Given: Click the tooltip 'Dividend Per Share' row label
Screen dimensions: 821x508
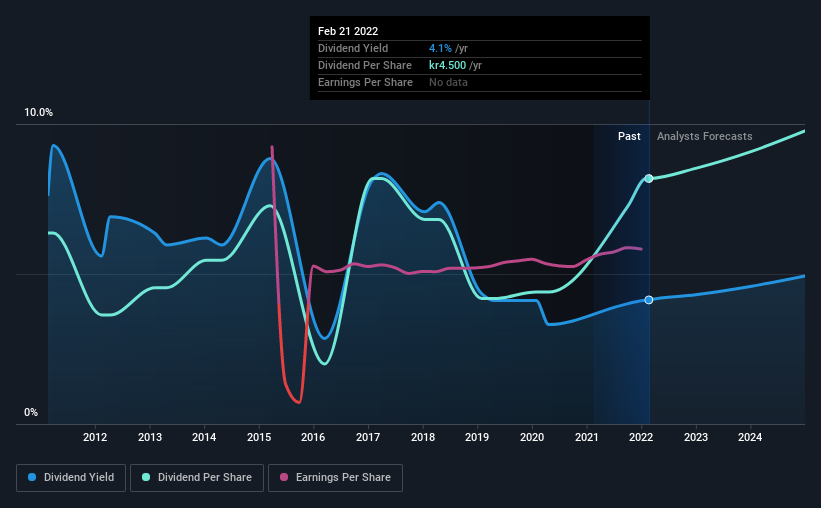Looking at the screenshot, I should (x=364, y=65).
